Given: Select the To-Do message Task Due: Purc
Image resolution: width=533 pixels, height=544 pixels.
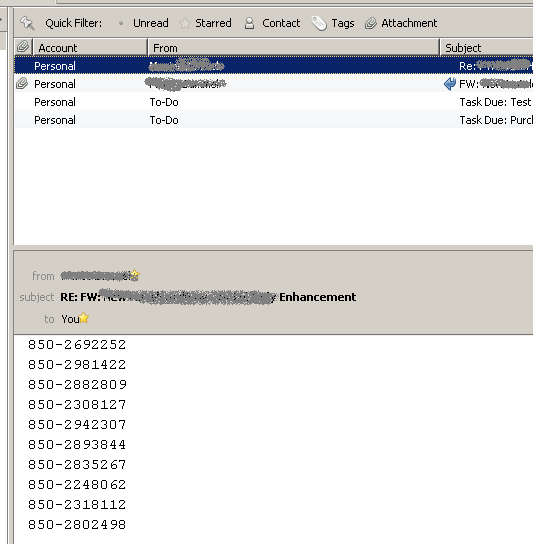Looking at the screenshot, I should (273, 120).
